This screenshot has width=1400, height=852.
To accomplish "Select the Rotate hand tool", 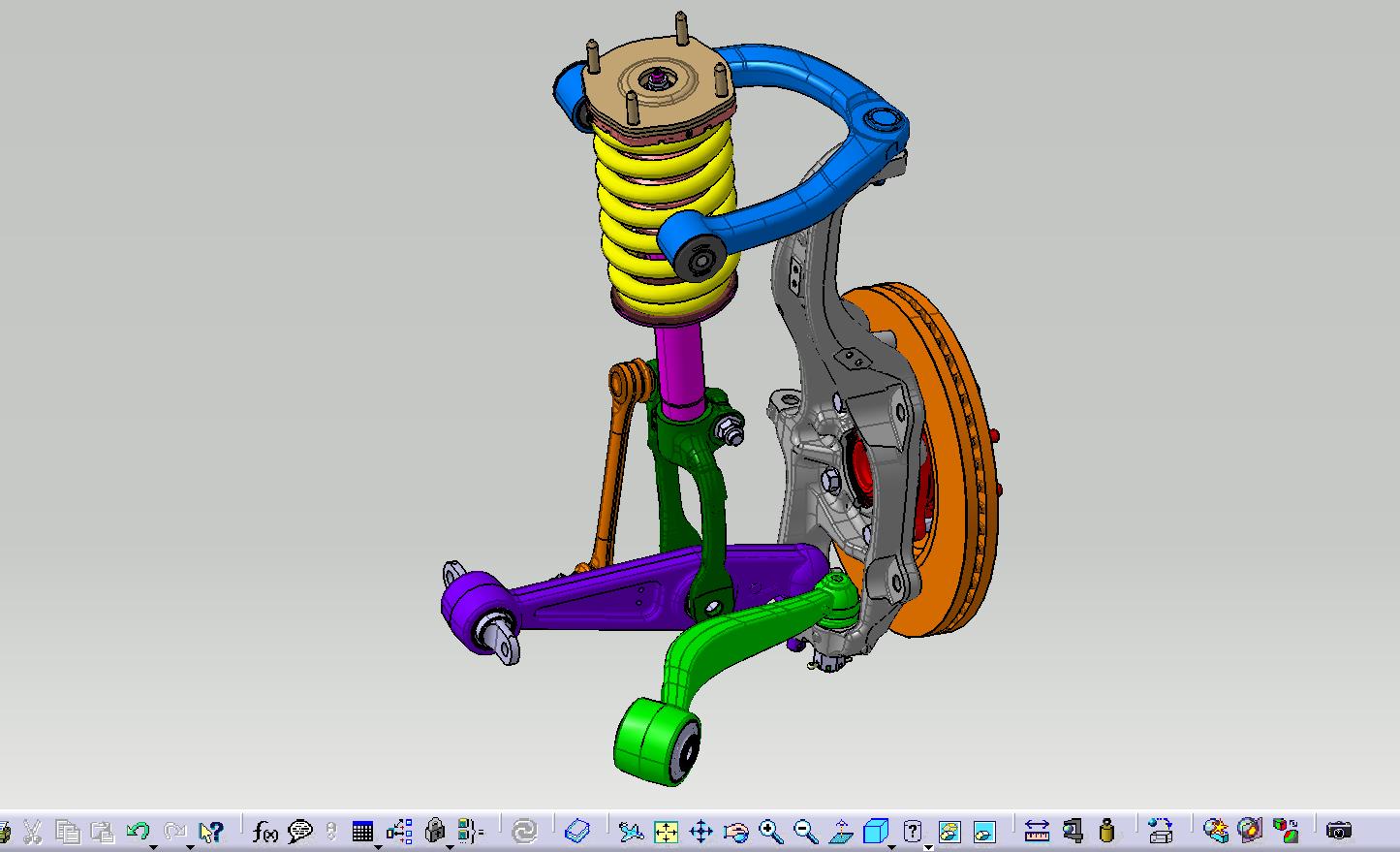I will pos(736,831).
